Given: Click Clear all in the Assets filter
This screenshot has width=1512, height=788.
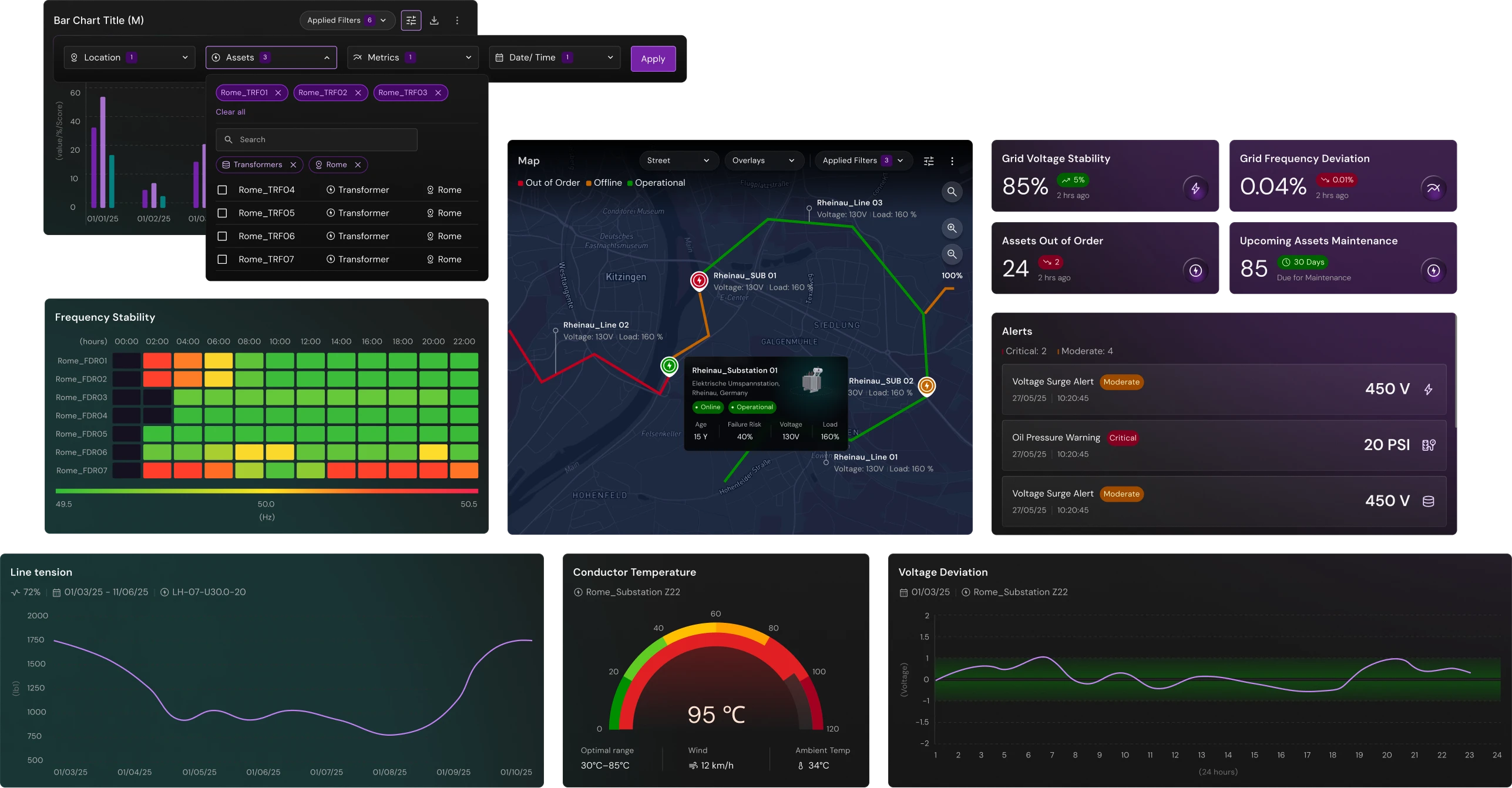Looking at the screenshot, I should pyautogui.click(x=230, y=112).
